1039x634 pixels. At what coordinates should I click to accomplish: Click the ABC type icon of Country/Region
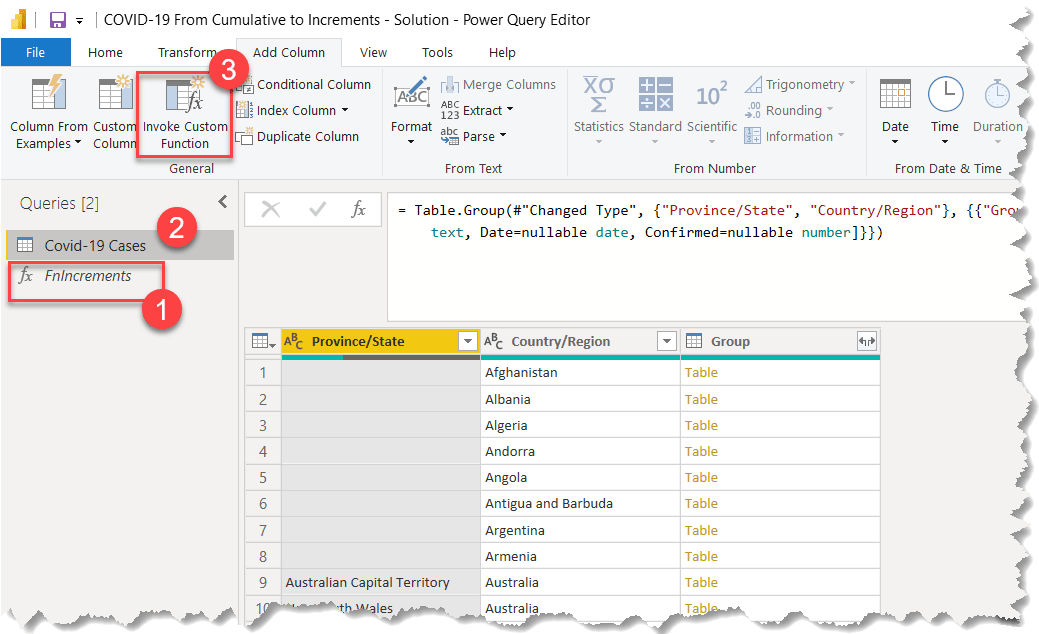[494, 341]
